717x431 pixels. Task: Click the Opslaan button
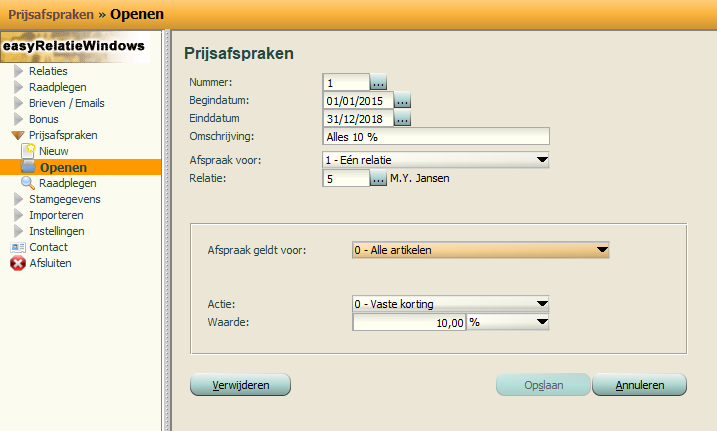(x=543, y=385)
